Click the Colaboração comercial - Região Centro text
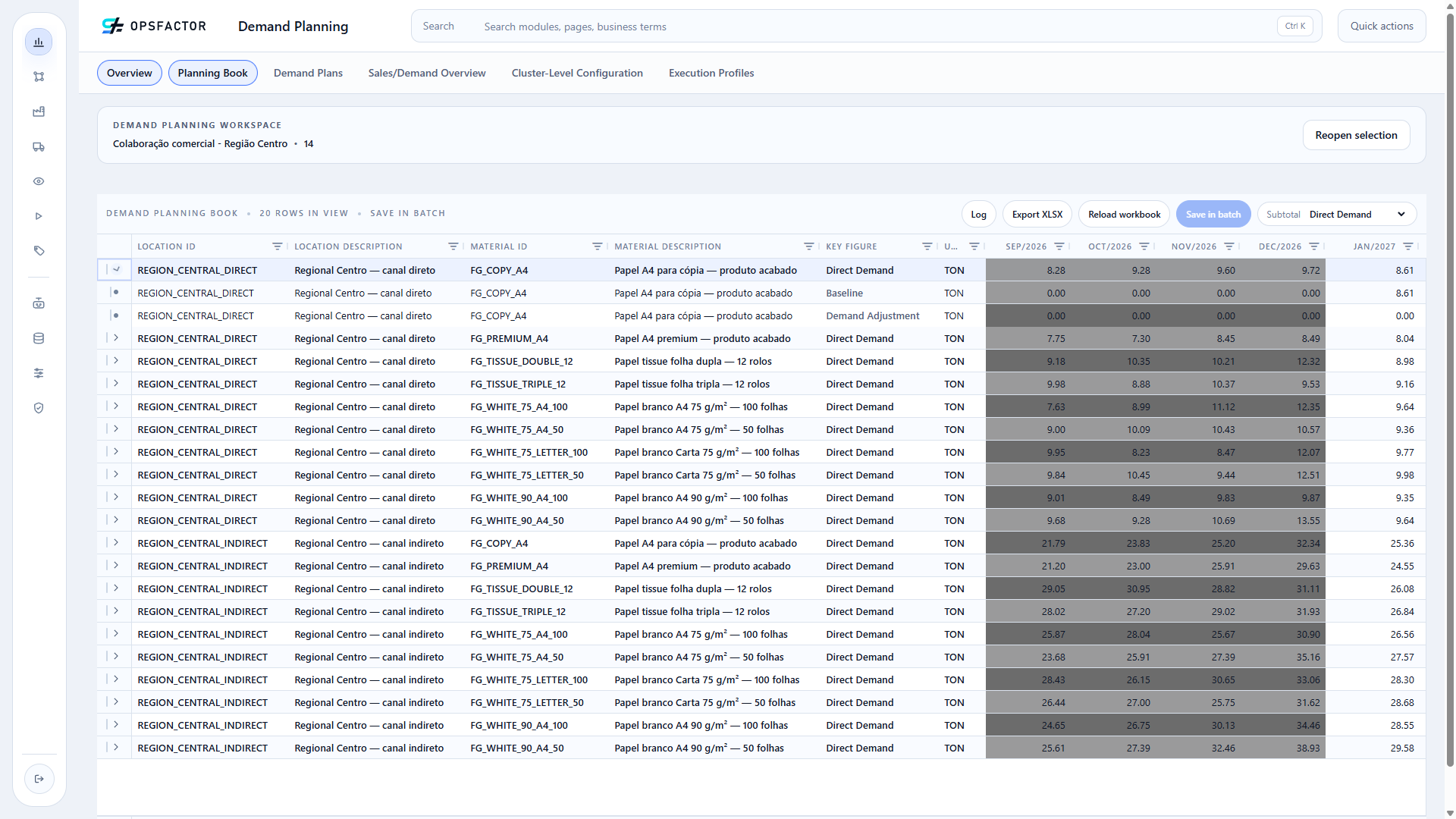The height and width of the screenshot is (819, 1456). coord(200,143)
